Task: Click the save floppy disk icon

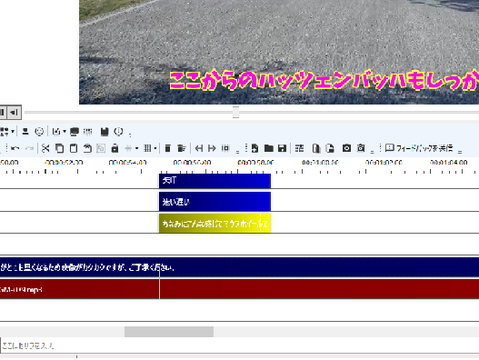Action: click(282, 148)
